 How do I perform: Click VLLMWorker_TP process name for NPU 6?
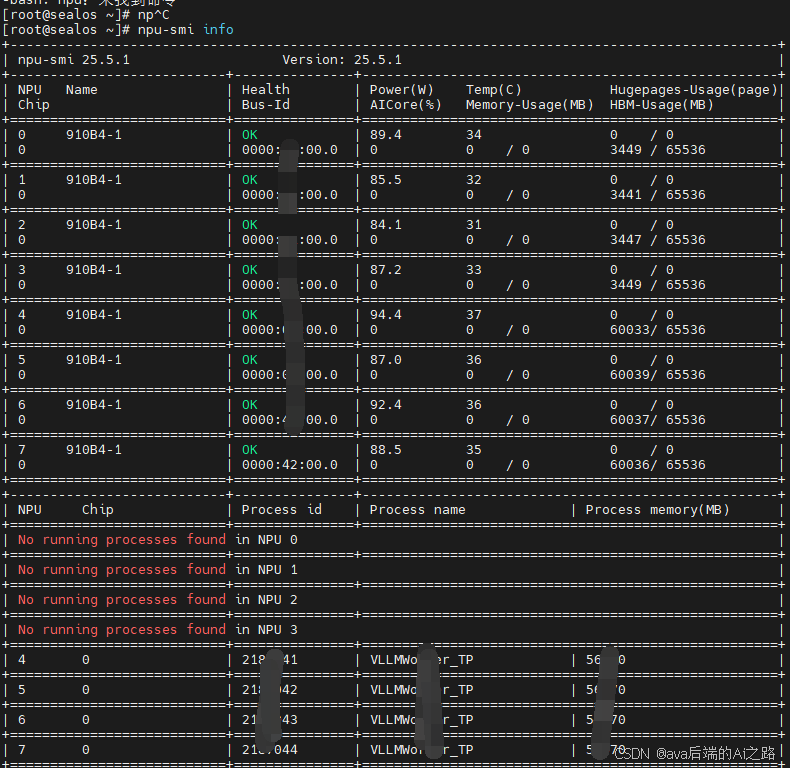[422, 720]
